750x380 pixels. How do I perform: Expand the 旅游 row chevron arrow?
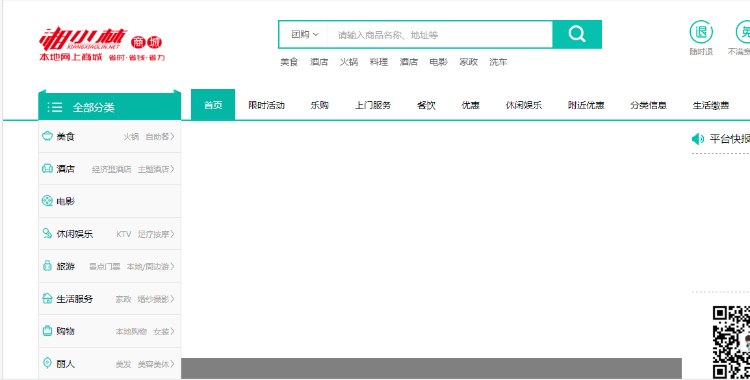pyautogui.click(x=172, y=267)
